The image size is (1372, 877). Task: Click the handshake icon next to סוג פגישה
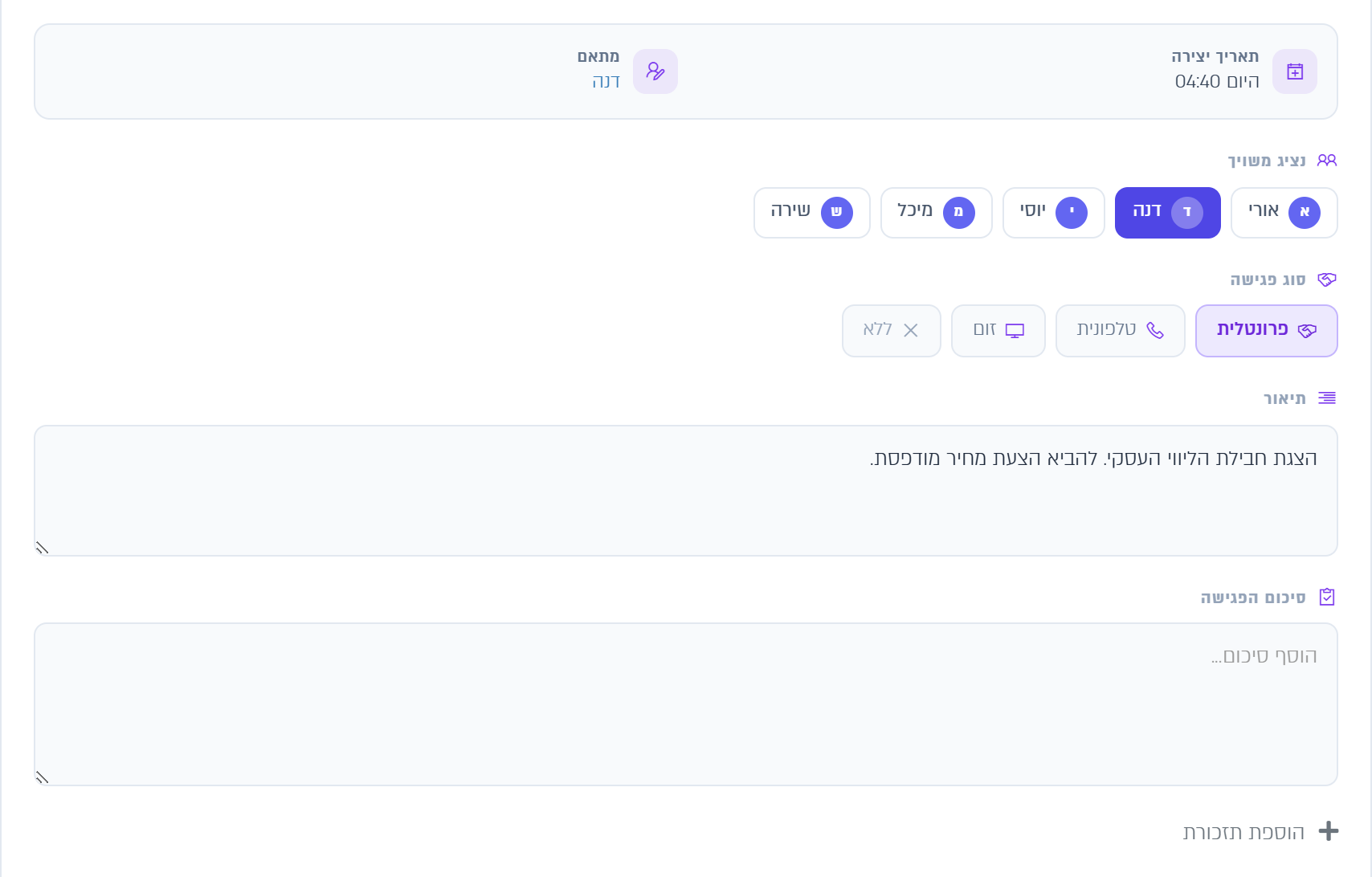1327,279
